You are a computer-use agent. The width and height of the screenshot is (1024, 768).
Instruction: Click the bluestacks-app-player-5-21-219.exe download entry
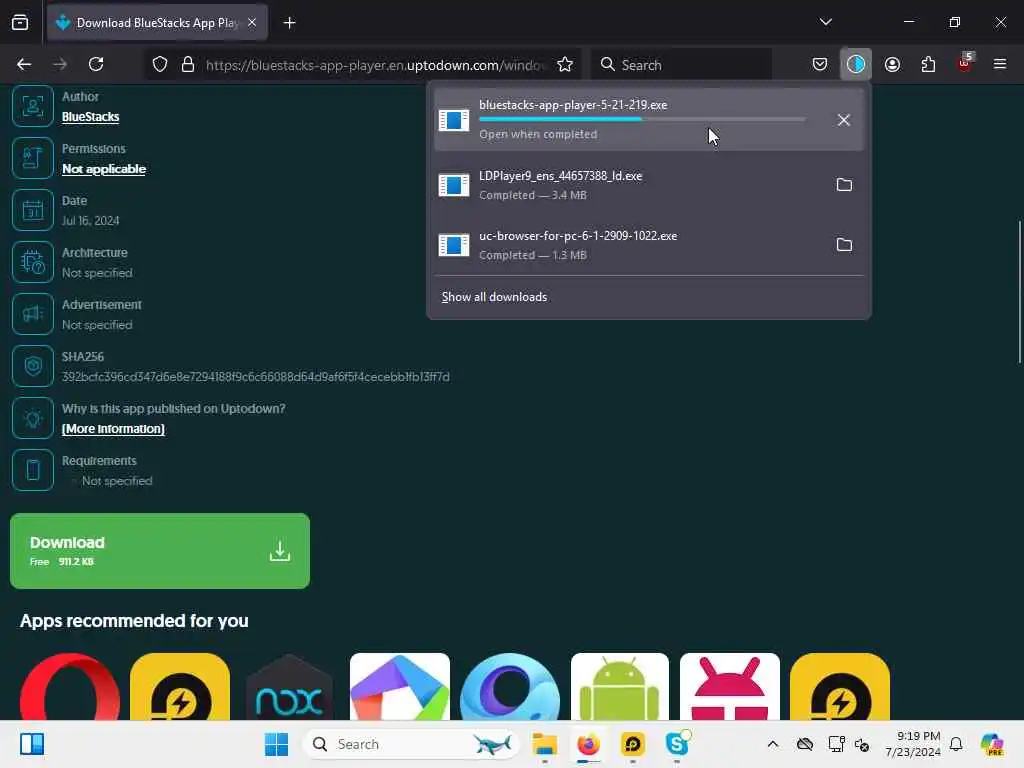(648, 120)
